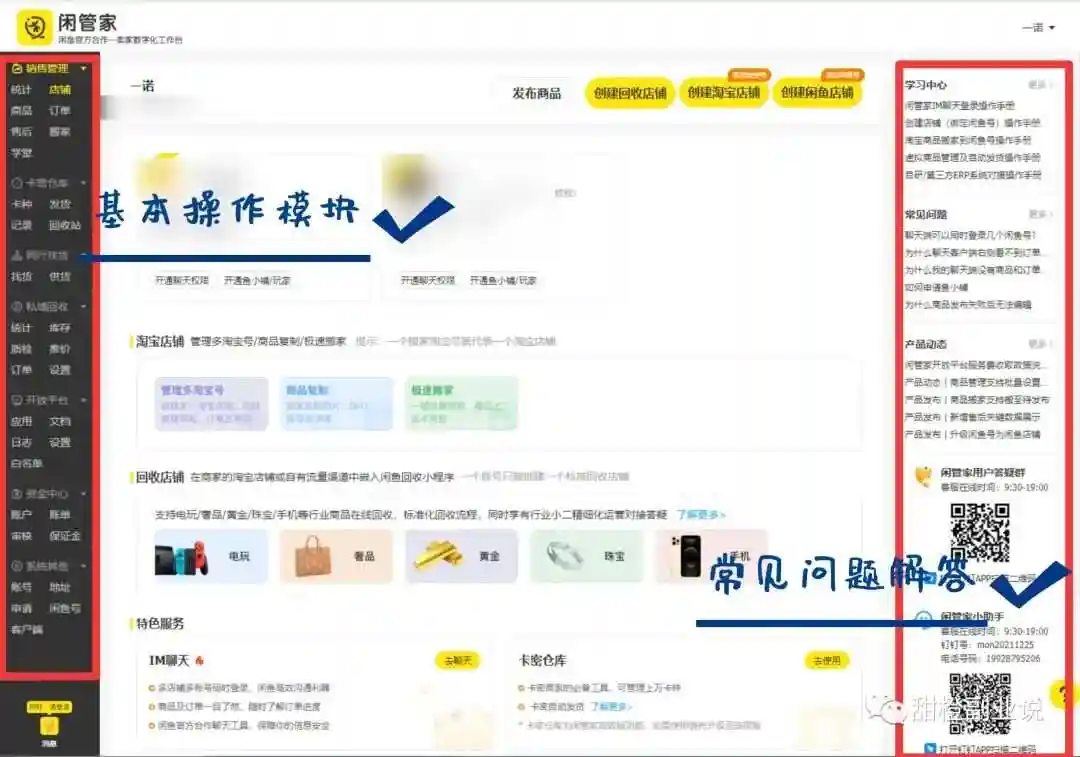Open the 消息 chat icon at bottom left
1080x757 pixels.
pyautogui.click(x=50, y=727)
